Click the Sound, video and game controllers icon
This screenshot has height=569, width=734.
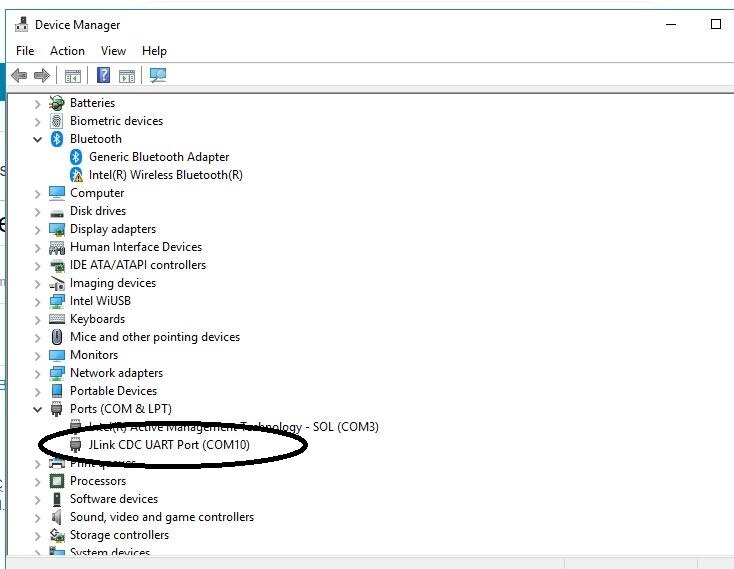pos(57,517)
